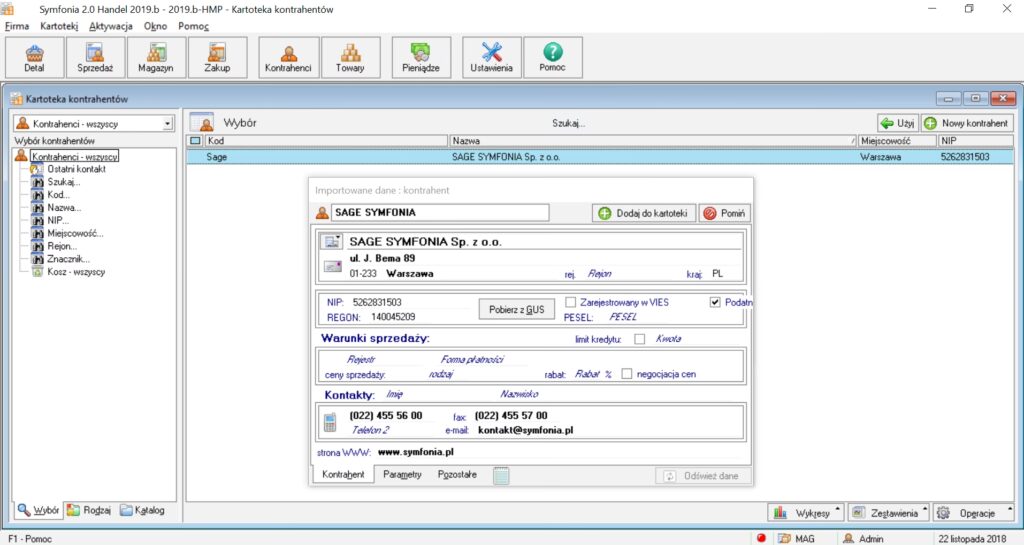Viewport: 1024px width, 545px height.
Task: Click the Towary toolbar icon
Action: [x=350, y=58]
